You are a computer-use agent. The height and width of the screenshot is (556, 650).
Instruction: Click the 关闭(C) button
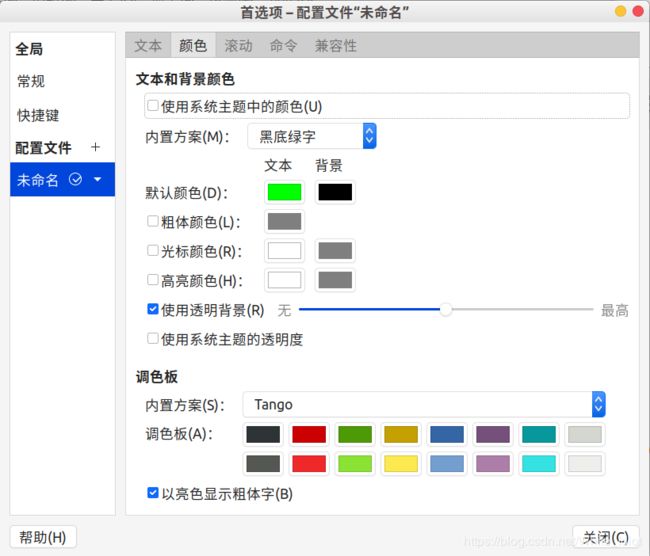606,537
